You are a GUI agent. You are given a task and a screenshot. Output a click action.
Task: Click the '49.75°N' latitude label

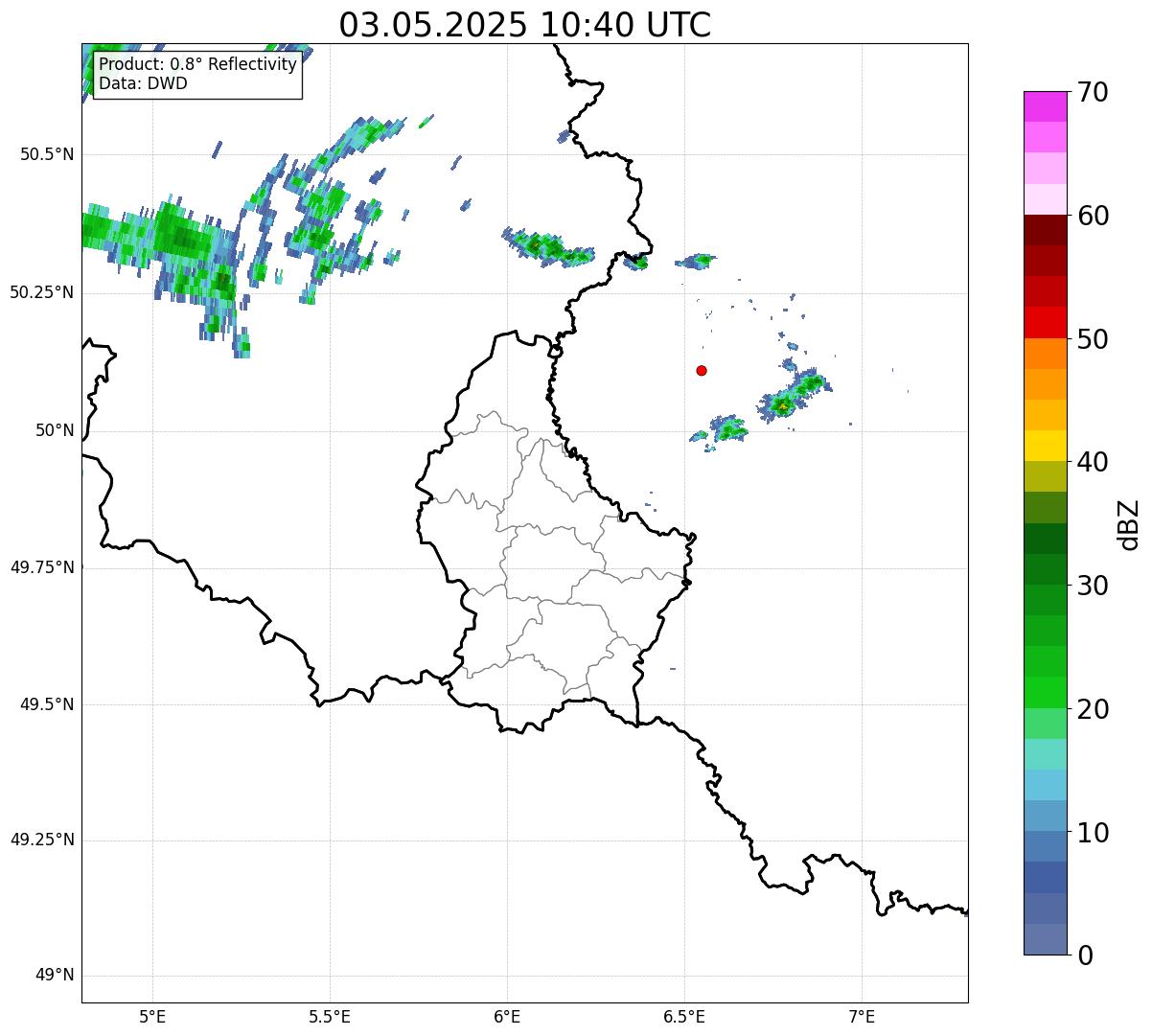42,568
